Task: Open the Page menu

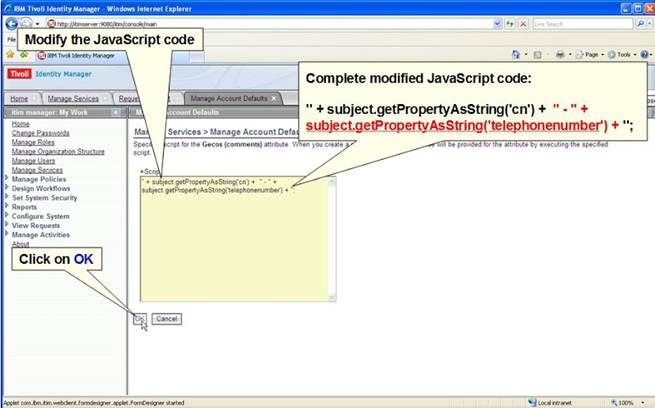Action: point(589,55)
